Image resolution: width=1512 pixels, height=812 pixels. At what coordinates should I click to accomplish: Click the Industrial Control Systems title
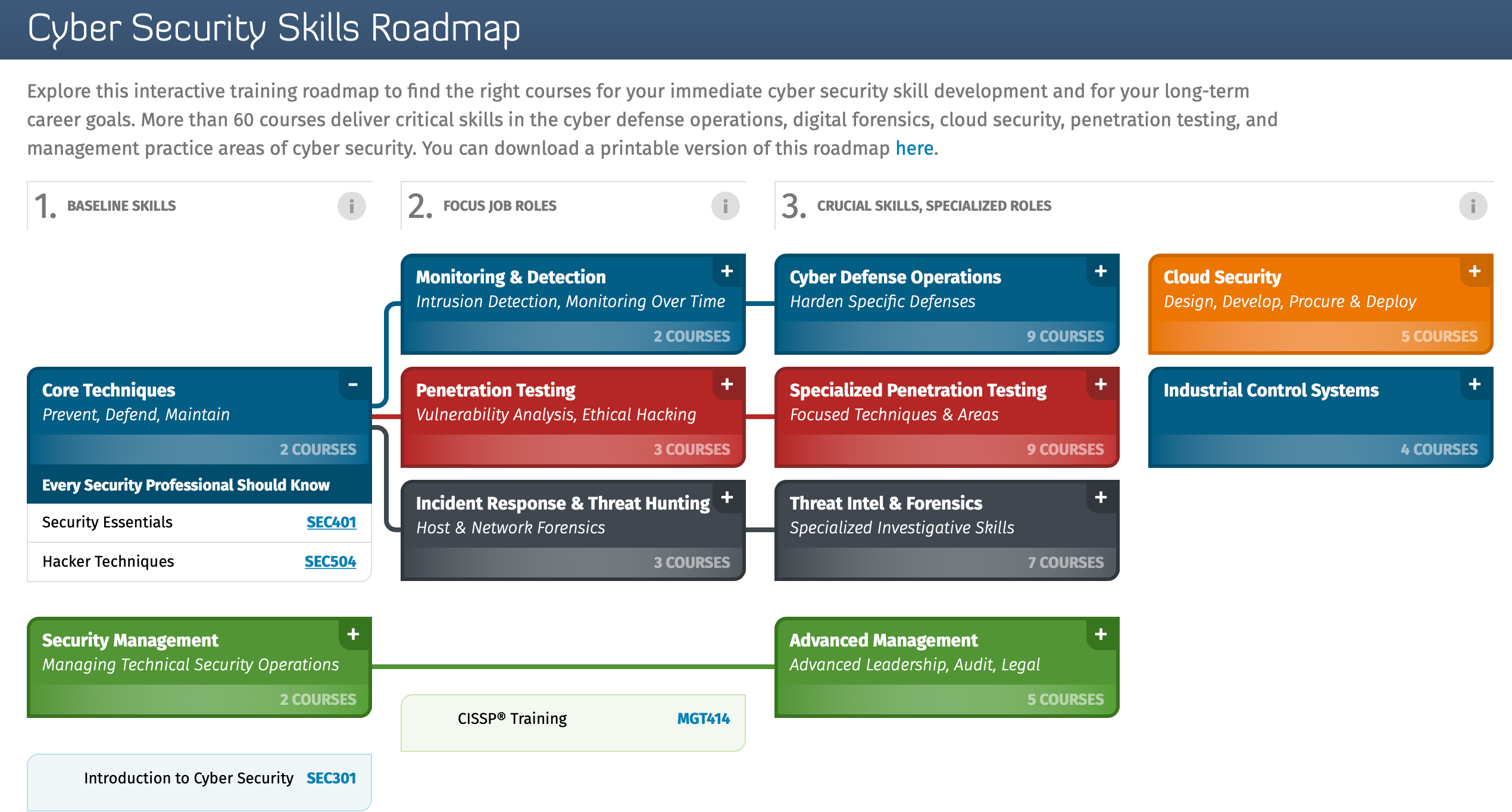tap(1271, 390)
